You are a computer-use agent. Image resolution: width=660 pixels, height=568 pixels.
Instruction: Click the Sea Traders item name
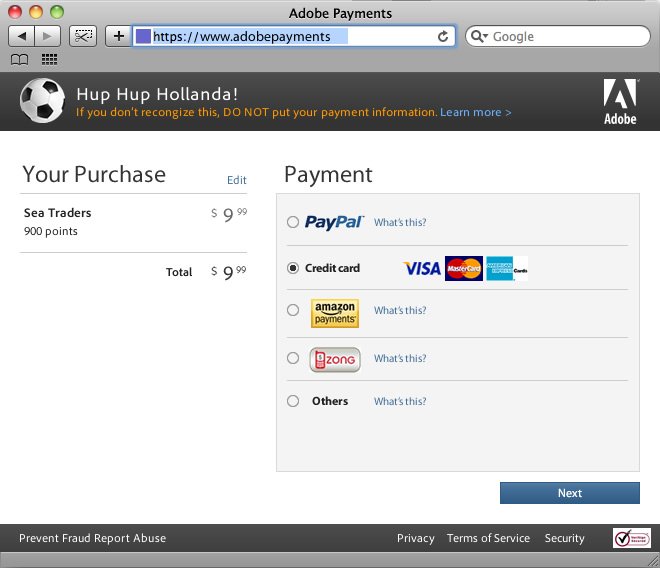pos(58,213)
